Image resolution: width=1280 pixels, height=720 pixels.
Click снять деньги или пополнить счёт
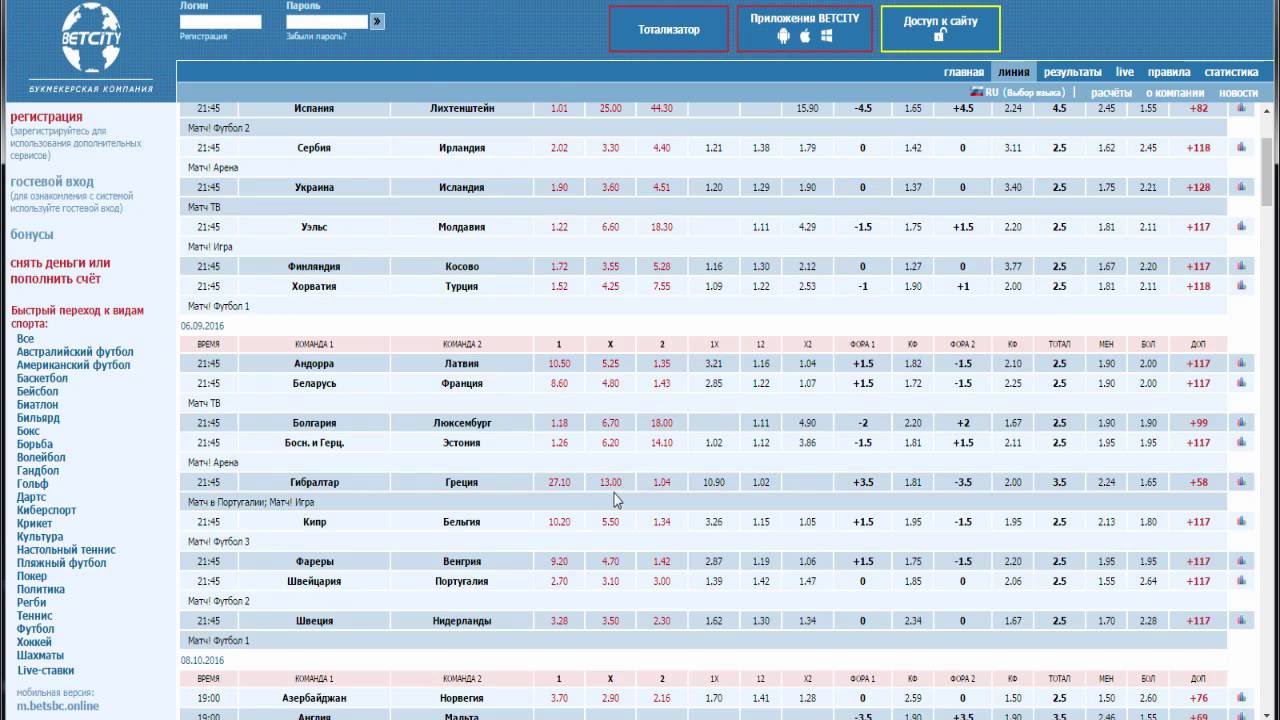[60, 271]
